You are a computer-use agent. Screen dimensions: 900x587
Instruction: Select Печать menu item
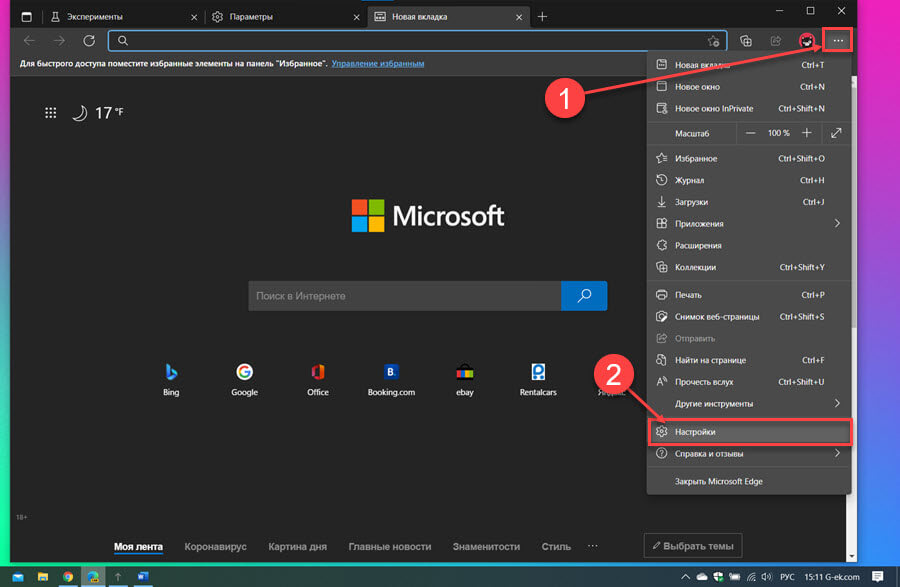click(x=748, y=295)
